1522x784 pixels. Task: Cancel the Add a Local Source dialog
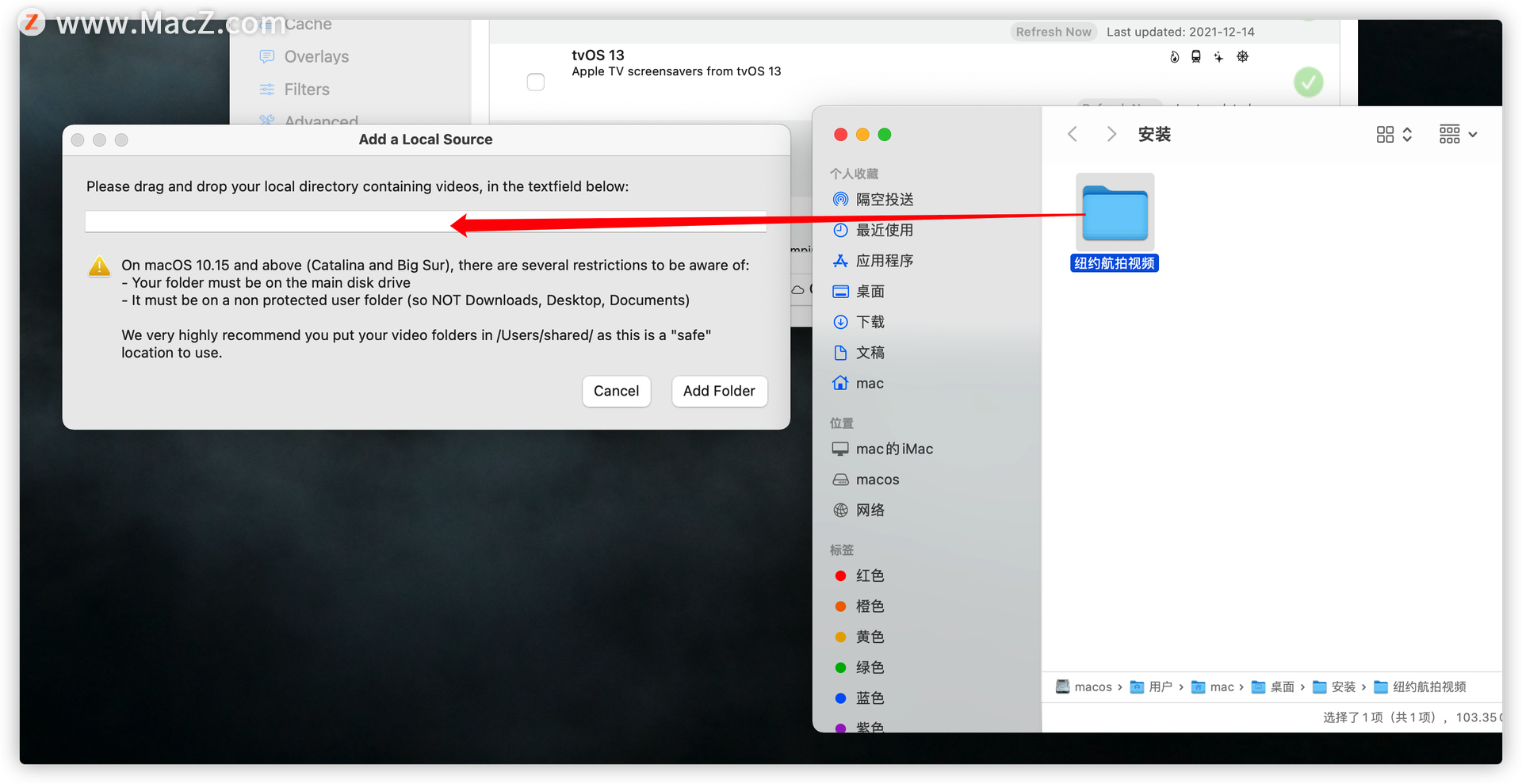pyautogui.click(x=616, y=391)
